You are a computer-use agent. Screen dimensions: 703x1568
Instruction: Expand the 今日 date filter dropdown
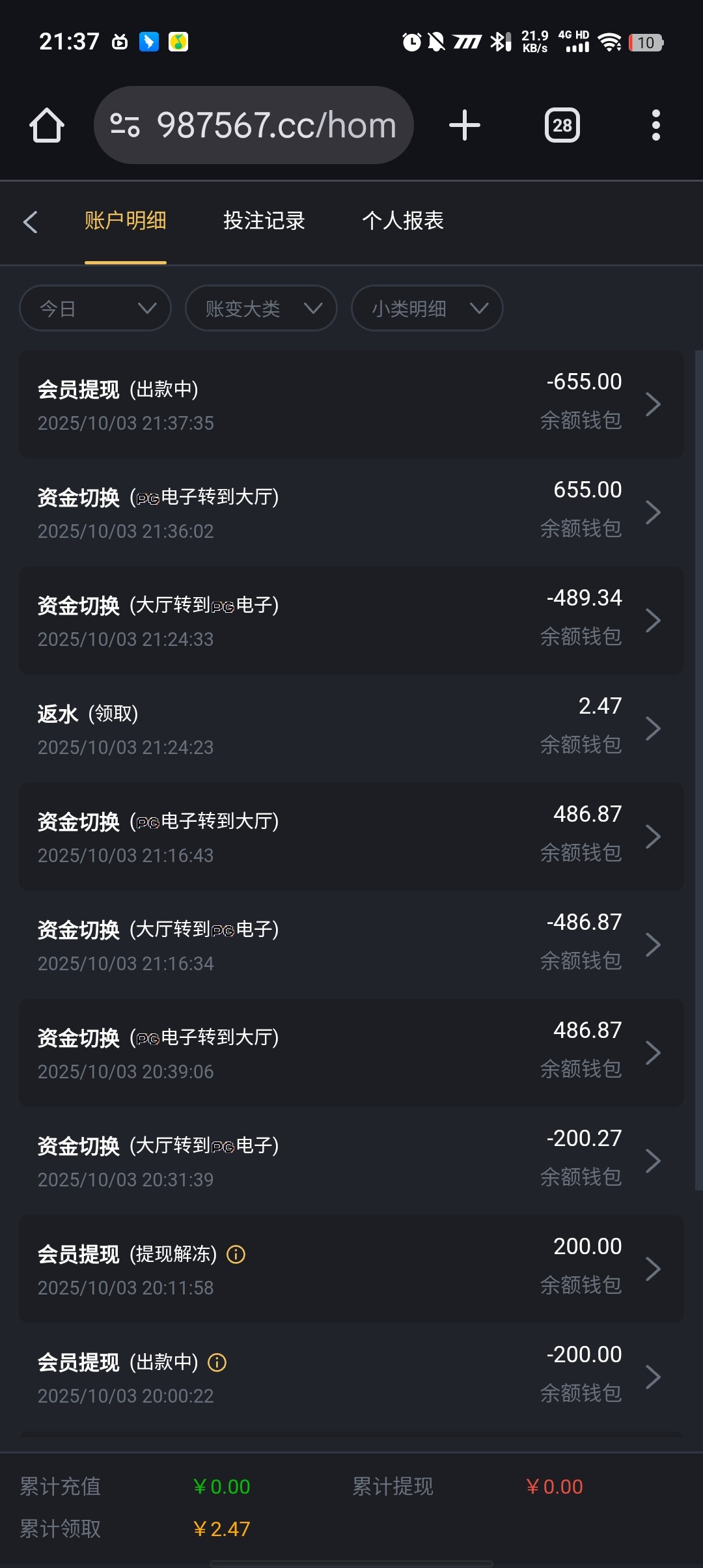[x=96, y=308]
